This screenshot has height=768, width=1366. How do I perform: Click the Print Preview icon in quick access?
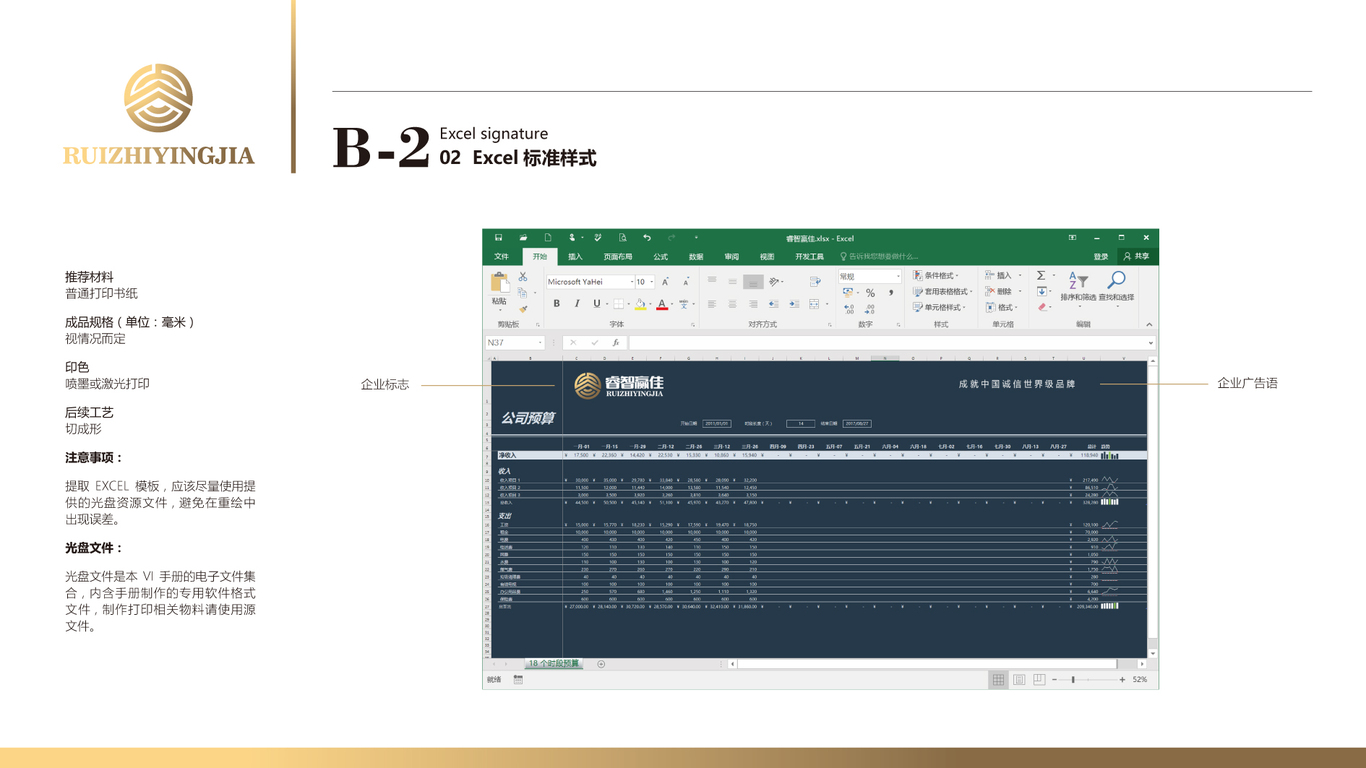[x=622, y=238]
